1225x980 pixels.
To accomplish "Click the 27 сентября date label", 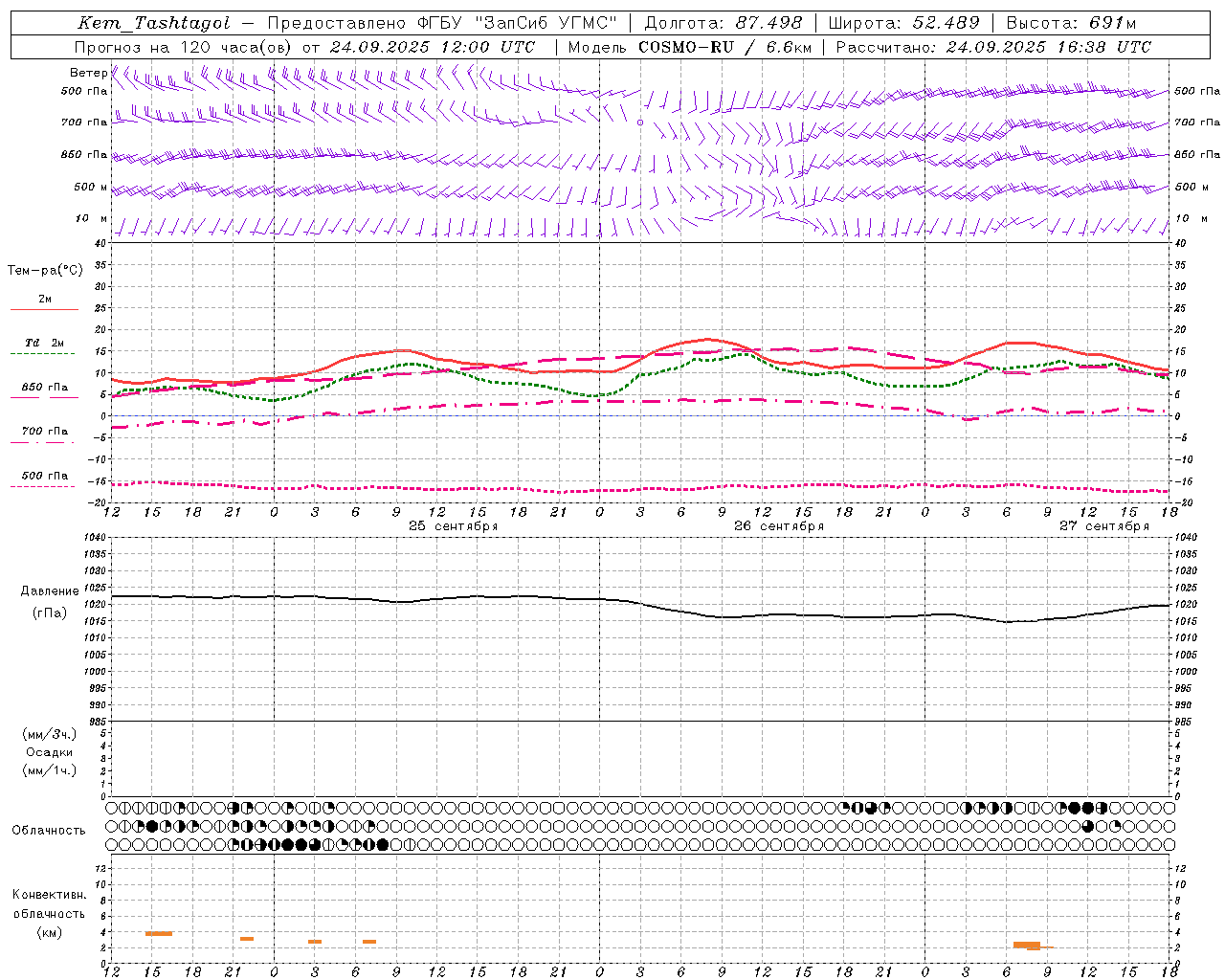I will (x=1104, y=526).
